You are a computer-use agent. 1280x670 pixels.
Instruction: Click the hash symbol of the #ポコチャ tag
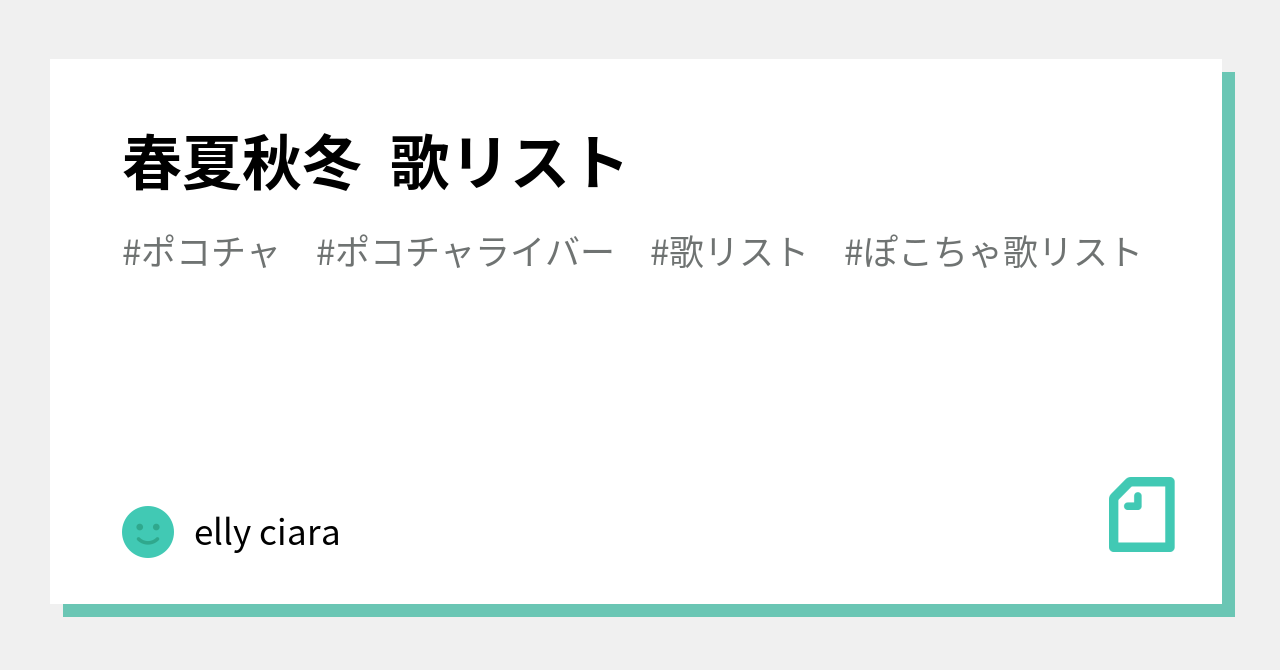(x=131, y=253)
